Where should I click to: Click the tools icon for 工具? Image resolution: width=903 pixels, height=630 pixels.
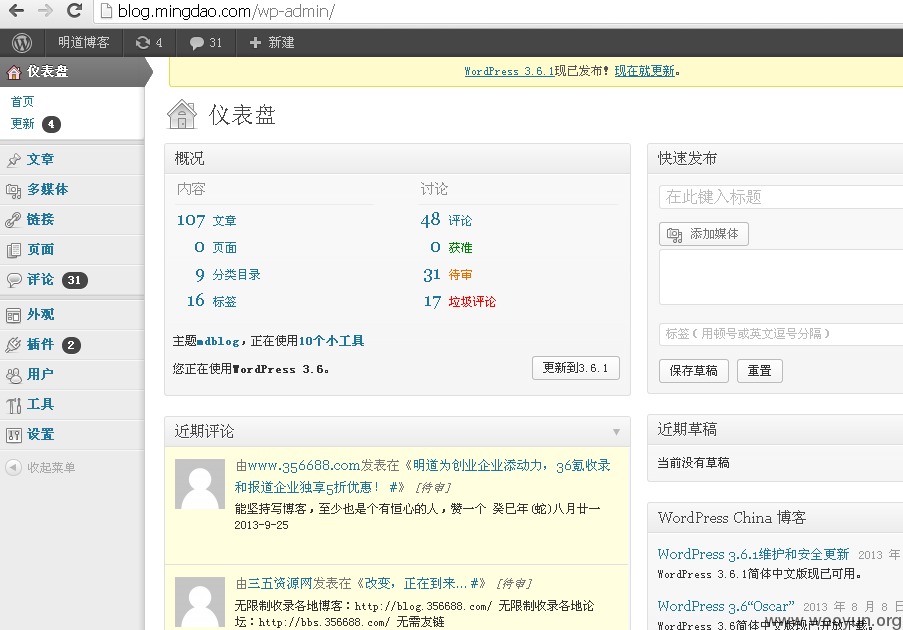(x=14, y=405)
